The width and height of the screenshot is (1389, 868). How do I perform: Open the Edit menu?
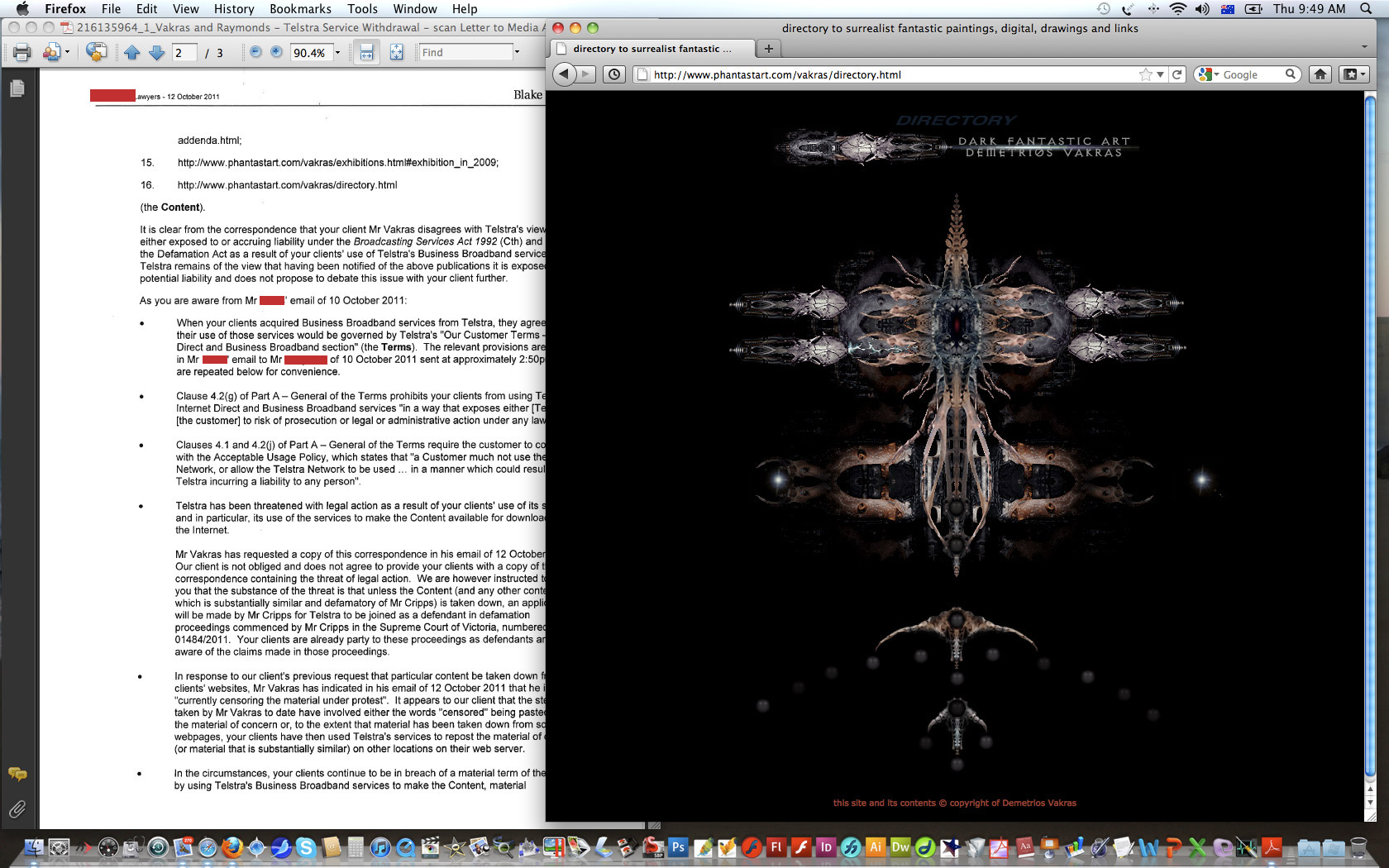point(146,9)
